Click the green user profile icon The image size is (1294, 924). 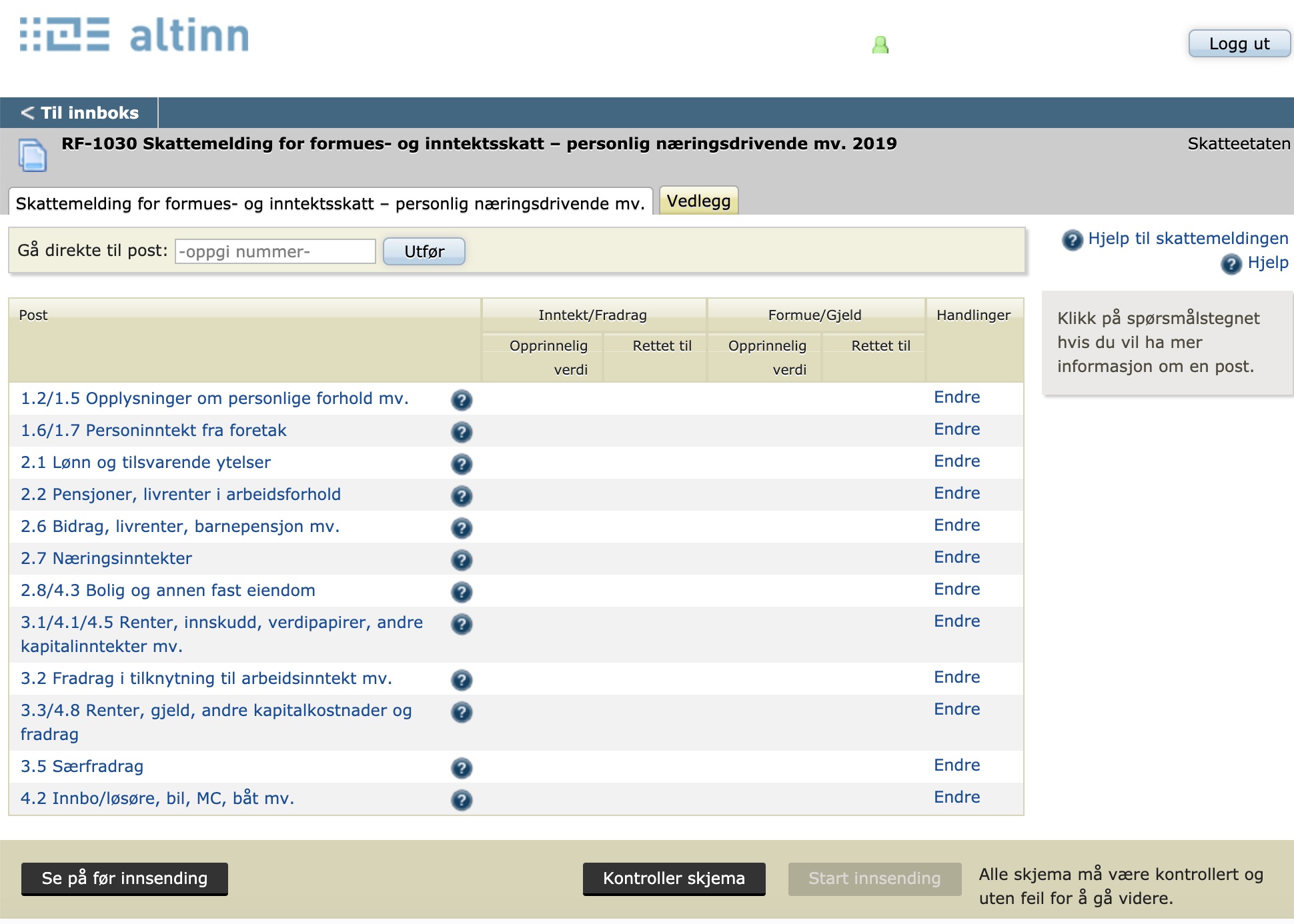pos(880,45)
